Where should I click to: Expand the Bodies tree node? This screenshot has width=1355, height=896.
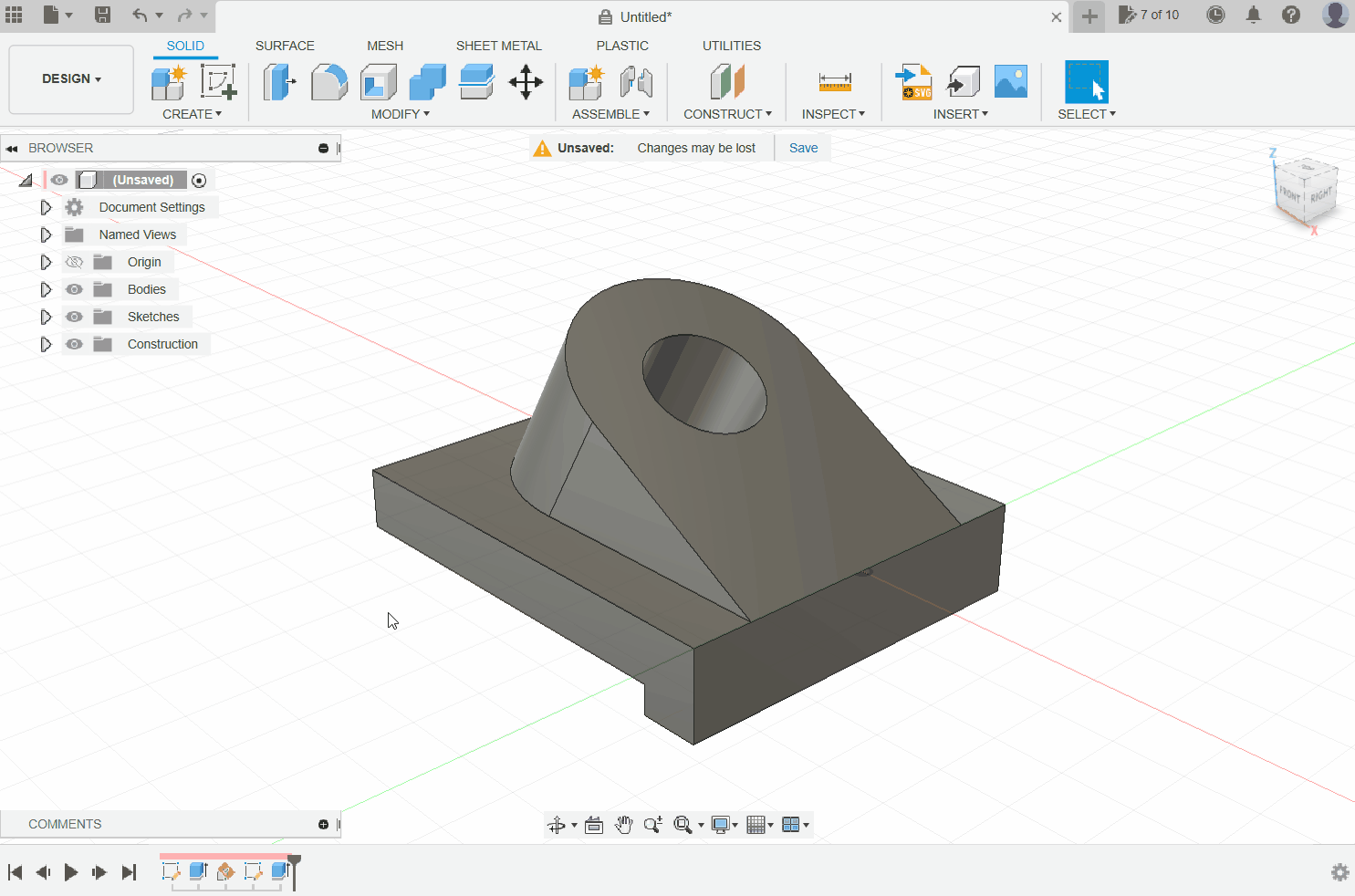coord(46,289)
